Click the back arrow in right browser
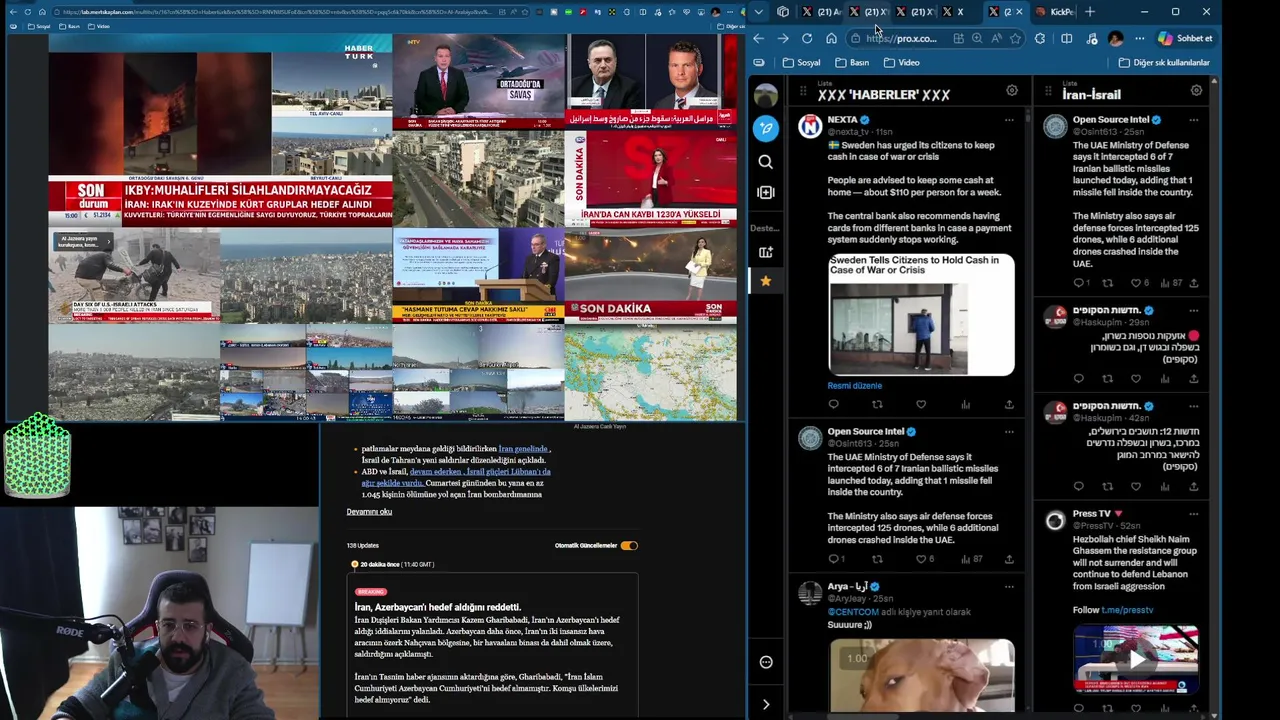The width and height of the screenshot is (1280, 720). coord(759,38)
